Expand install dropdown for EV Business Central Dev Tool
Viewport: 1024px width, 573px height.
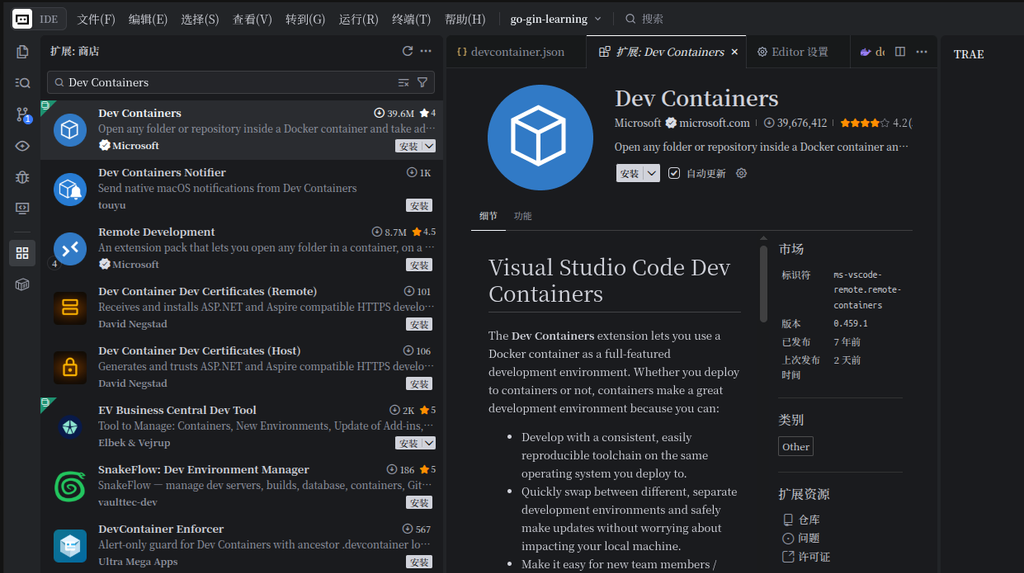429,443
